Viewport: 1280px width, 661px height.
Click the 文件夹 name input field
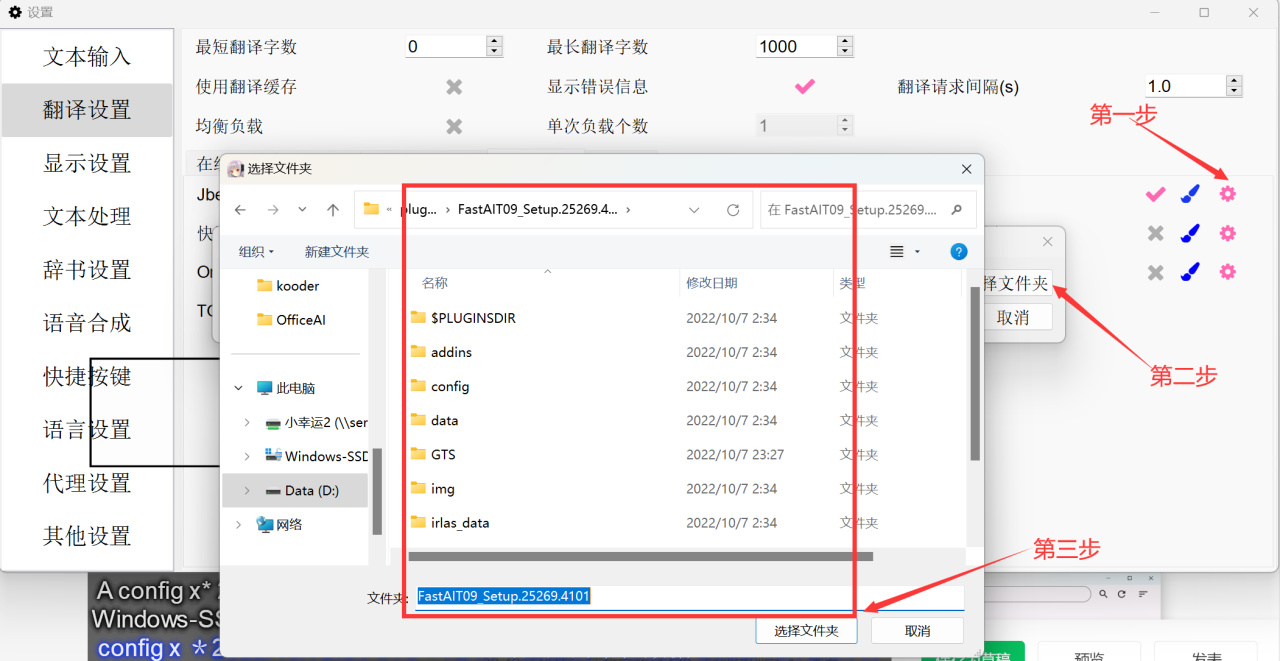coord(689,597)
